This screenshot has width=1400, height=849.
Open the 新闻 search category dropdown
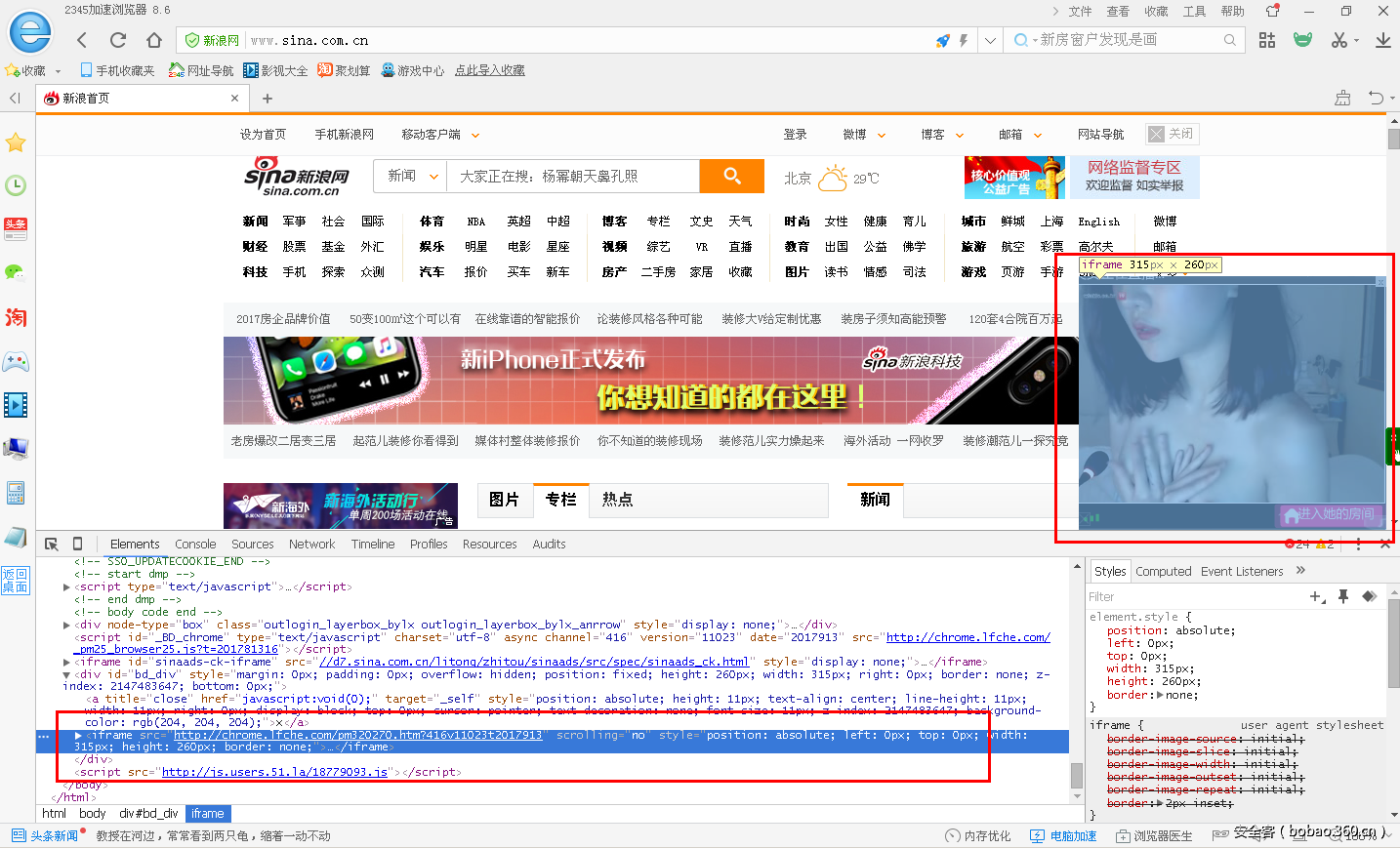[409, 176]
